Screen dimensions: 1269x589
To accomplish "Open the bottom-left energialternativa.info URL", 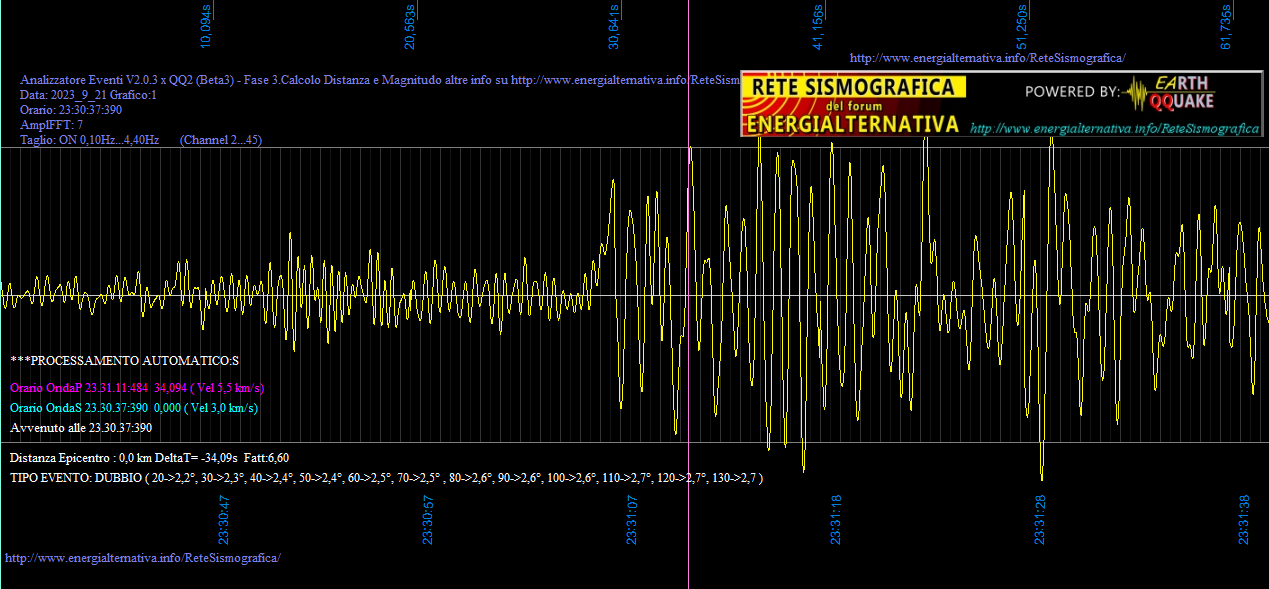I will tap(143, 557).
